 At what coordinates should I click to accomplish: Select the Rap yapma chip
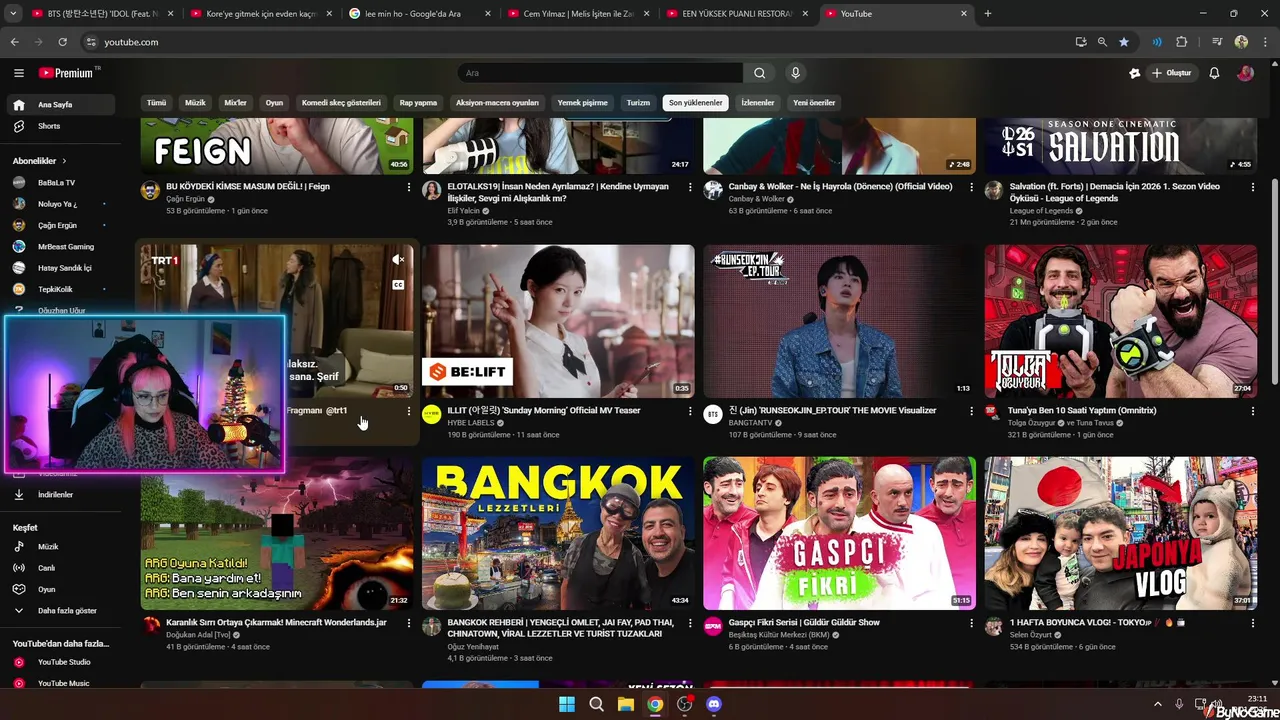click(x=419, y=103)
